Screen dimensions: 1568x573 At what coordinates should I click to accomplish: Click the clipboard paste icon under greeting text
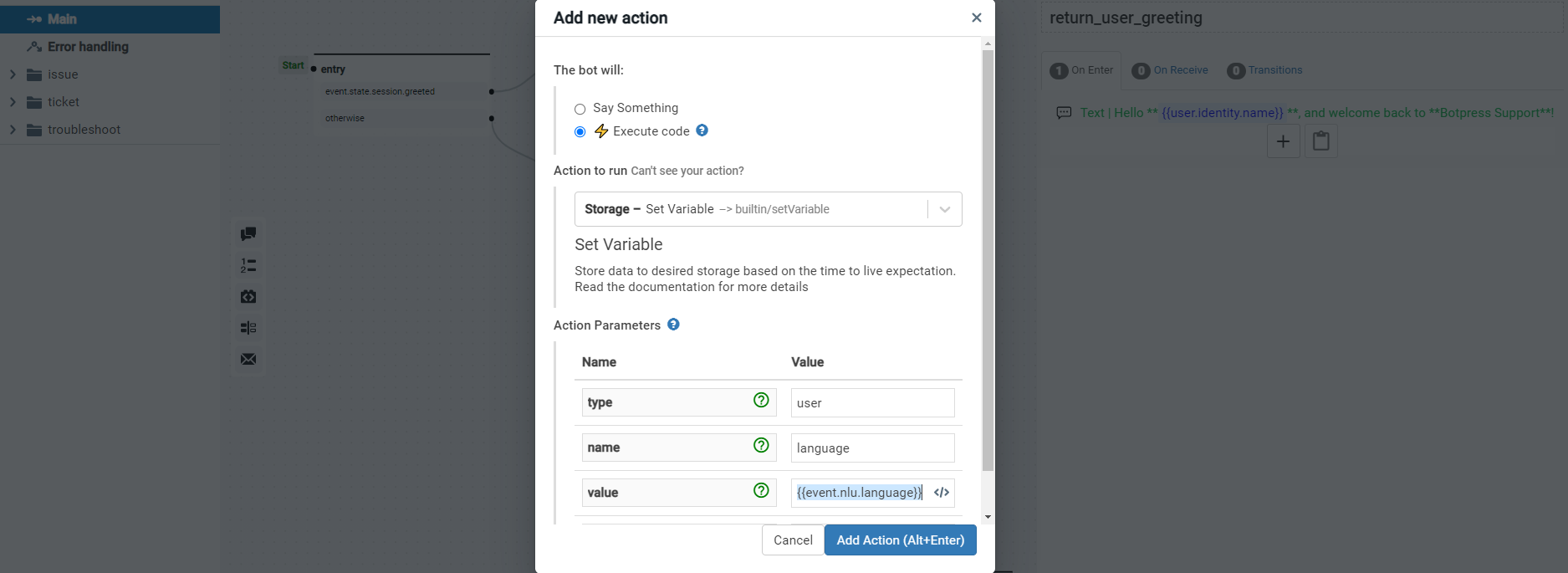(1321, 141)
